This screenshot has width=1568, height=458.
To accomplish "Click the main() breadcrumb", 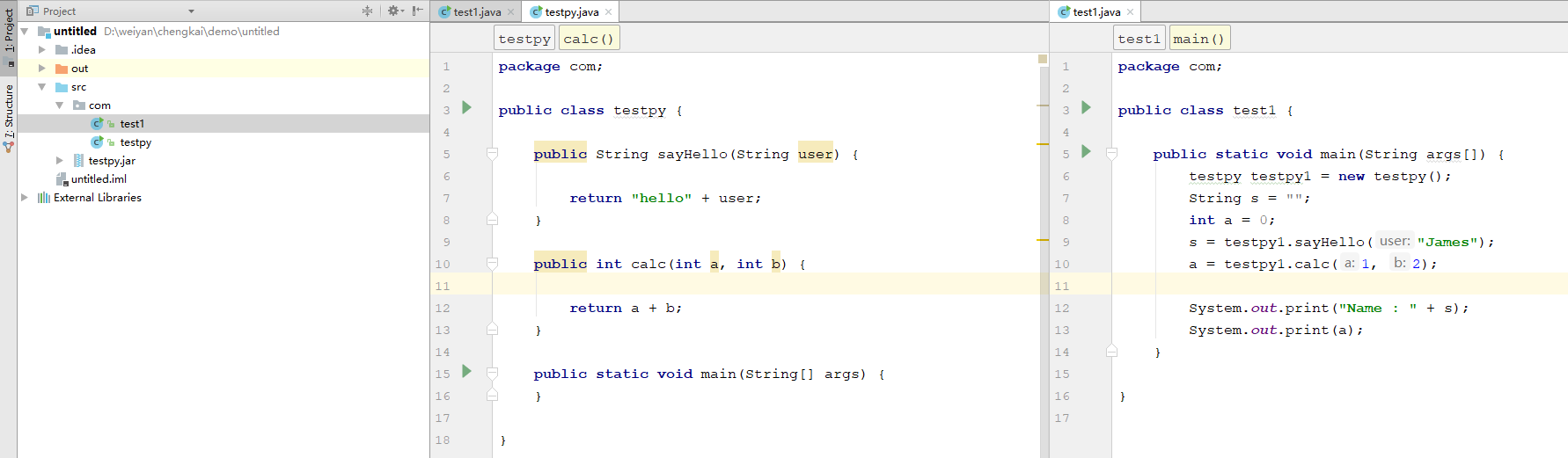I will click(1198, 39).
